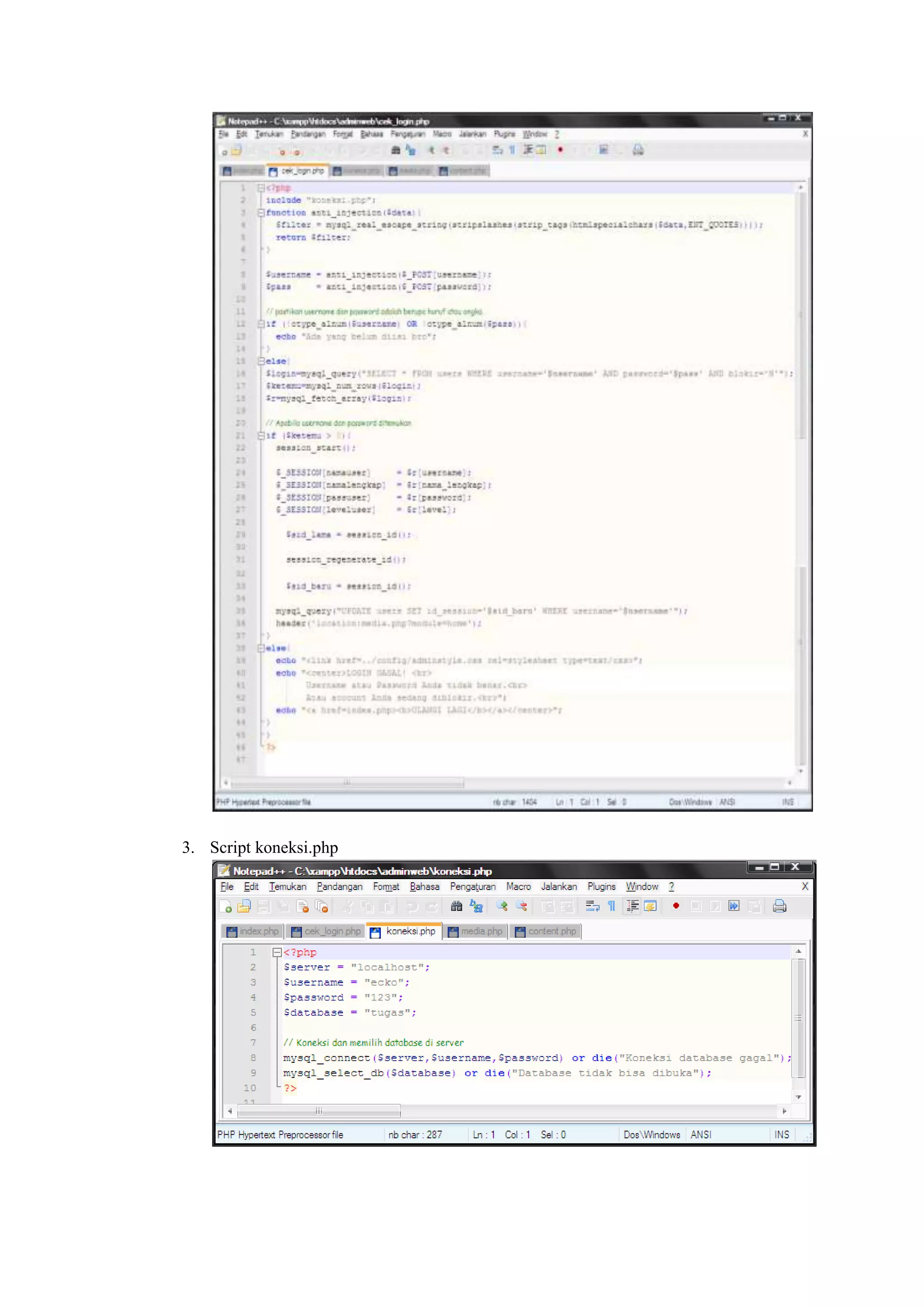Collapse the first else block fold marker

[x=261, y=362]
